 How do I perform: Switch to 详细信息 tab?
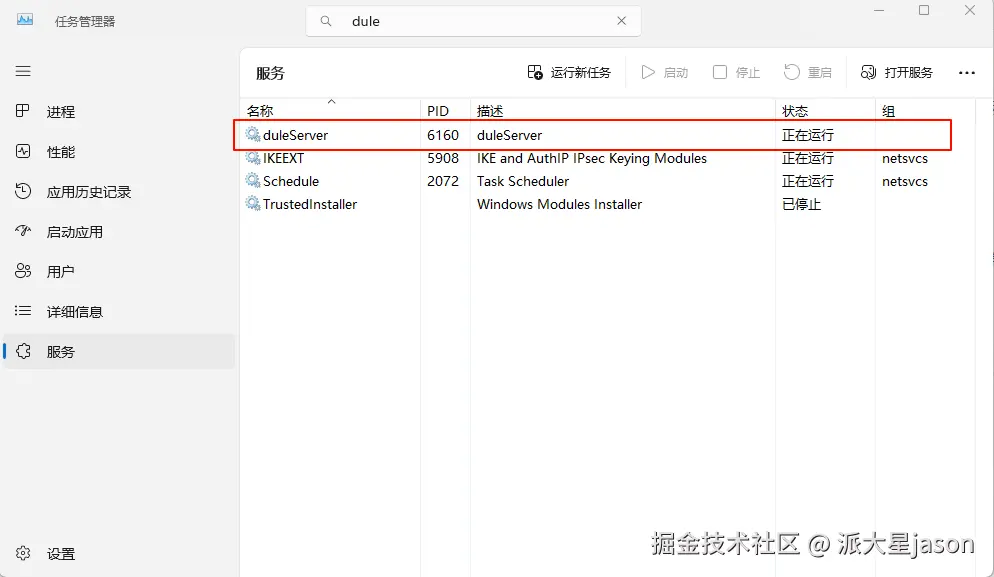click(x=75, y=312)
